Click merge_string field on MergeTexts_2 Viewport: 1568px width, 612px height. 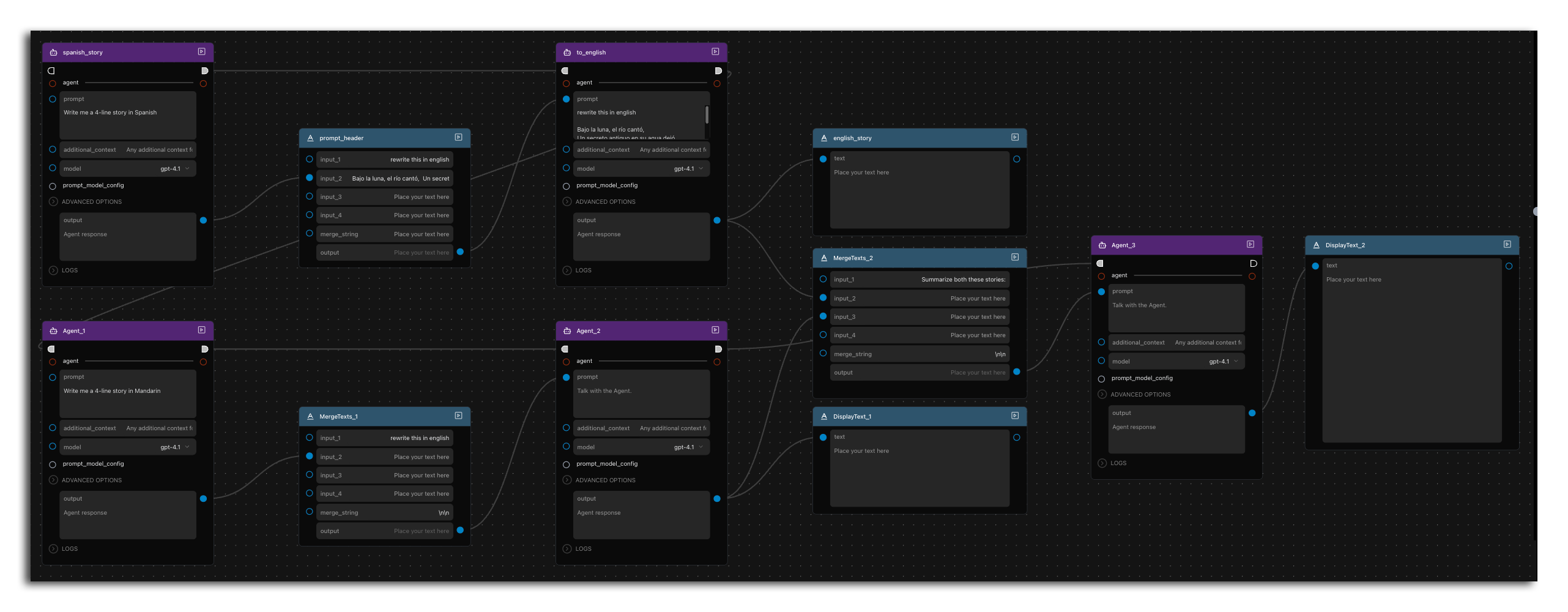tap(920, 354)
